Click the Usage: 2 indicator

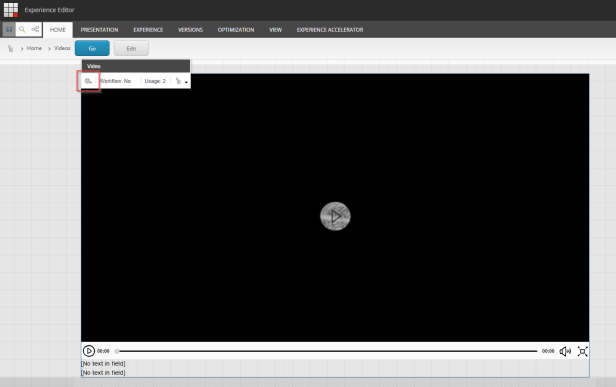155,81
